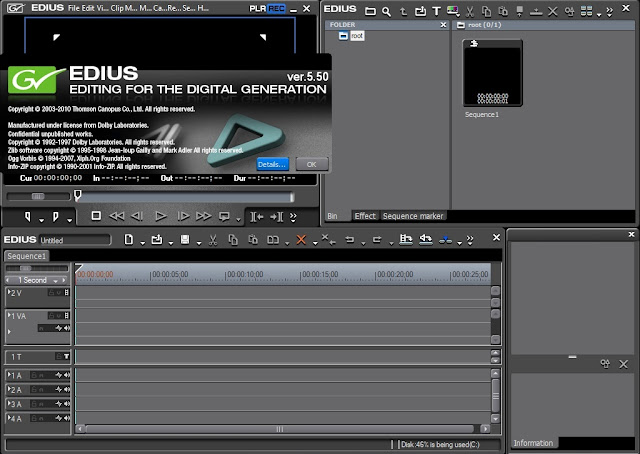Viewport: 640px width, 454px height.
Task: Step to previous frame
Action: 137,216
